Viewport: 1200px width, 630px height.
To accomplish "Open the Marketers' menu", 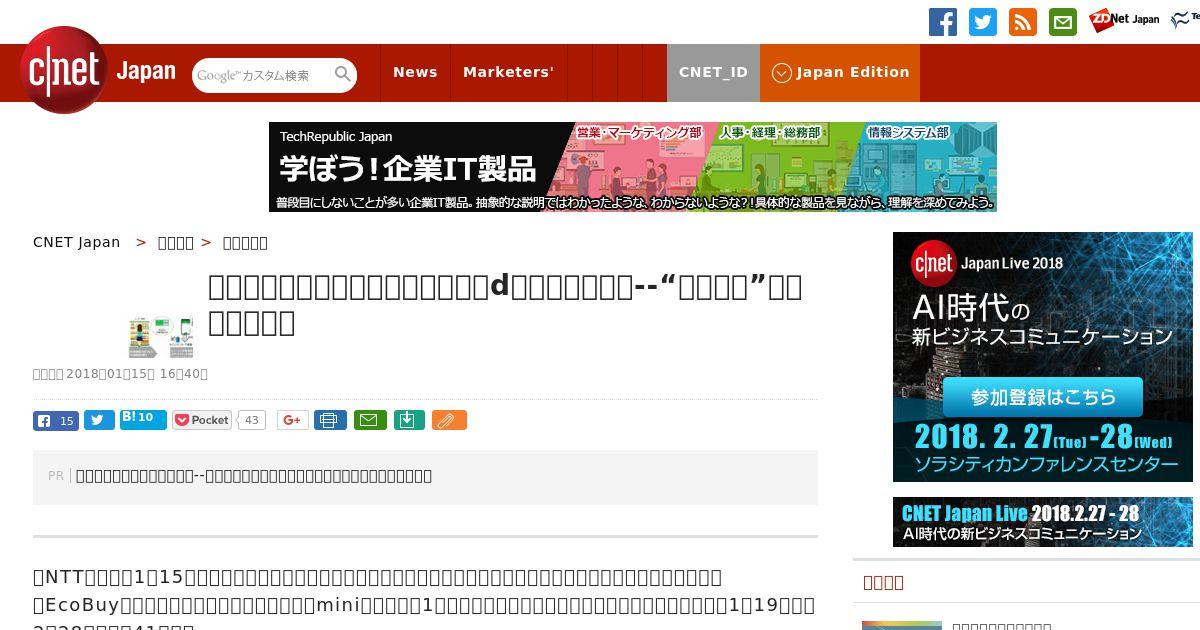I will point(508,72).
